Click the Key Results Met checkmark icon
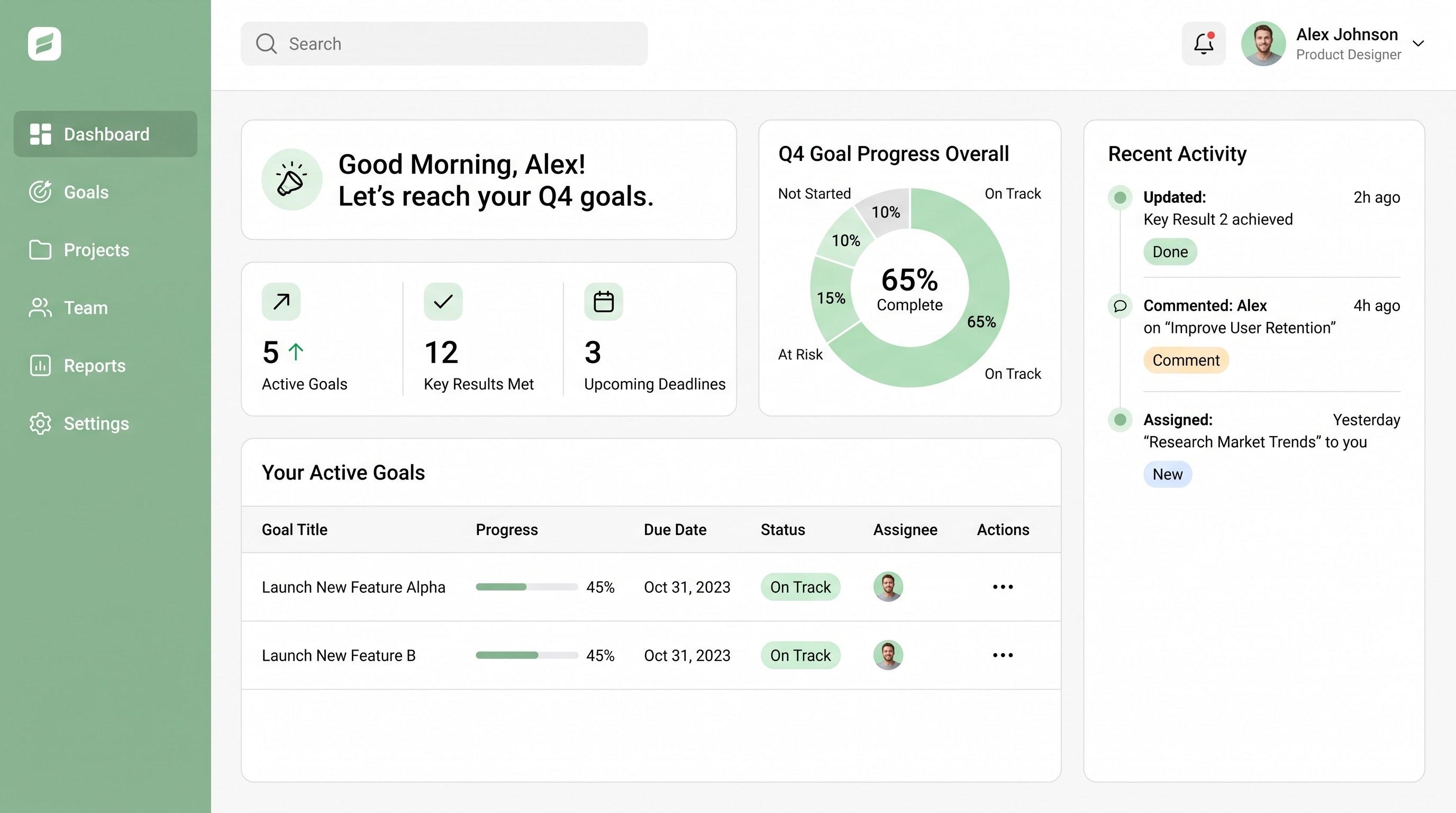 [x=443, y=301]
